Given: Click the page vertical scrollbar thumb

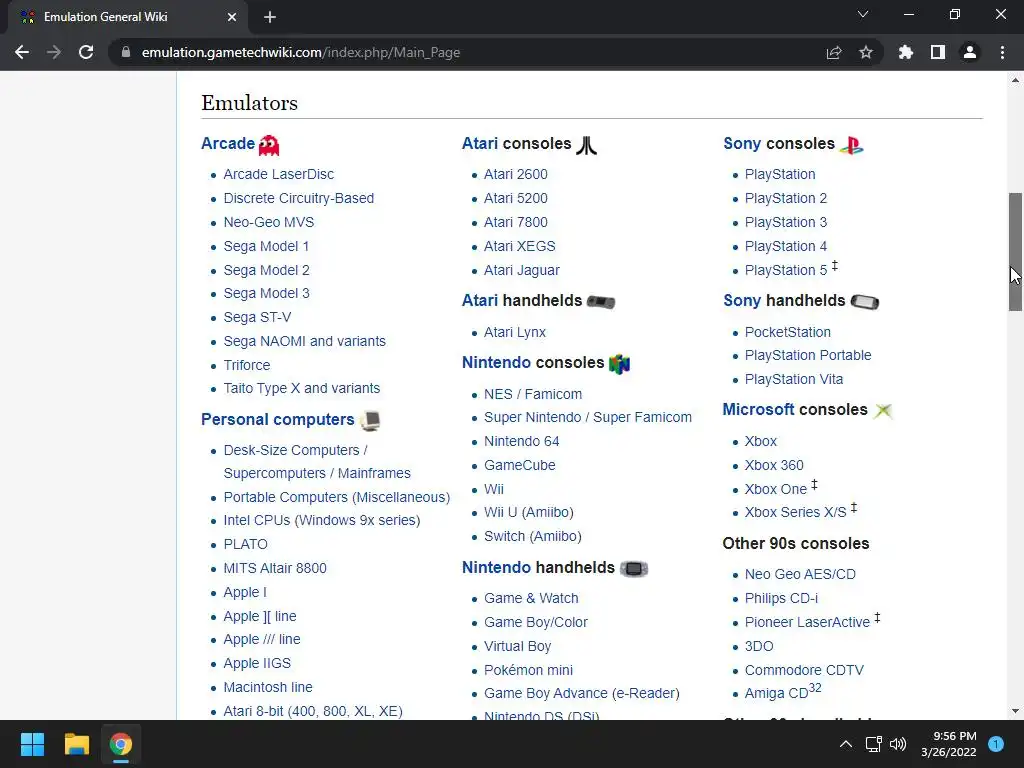Looking at the screenshot, I should (1015, 251).
